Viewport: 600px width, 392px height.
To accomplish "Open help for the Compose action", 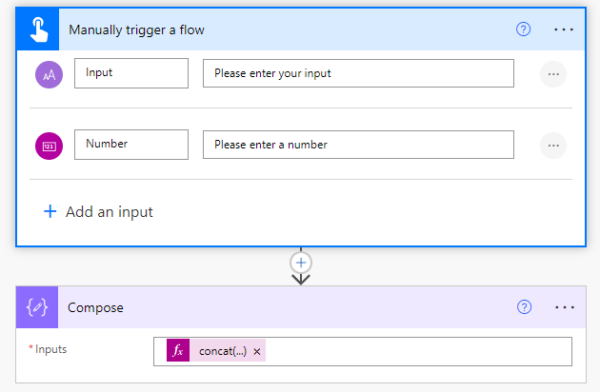I will [524, 307].
